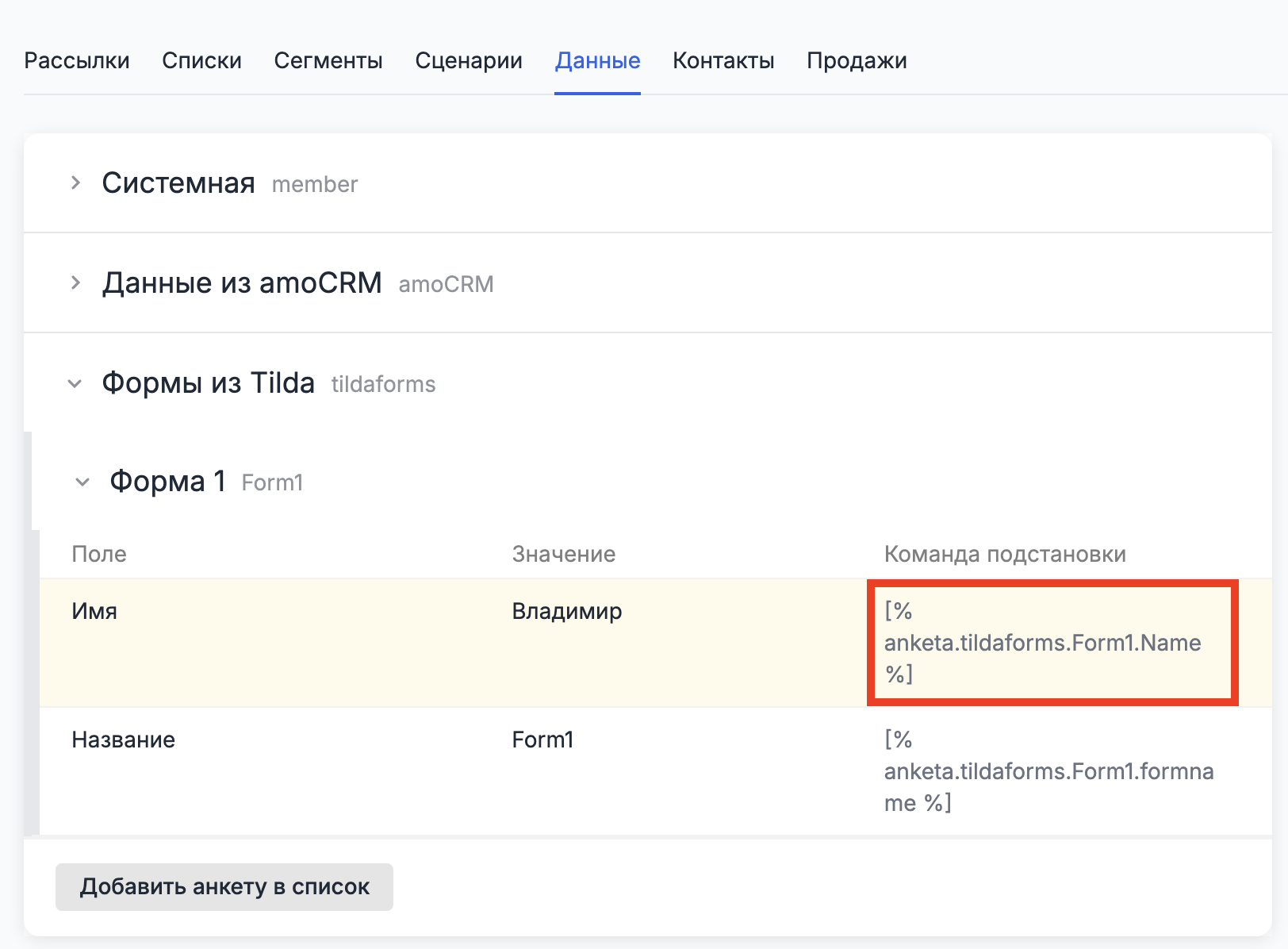
Task: Select the Form1 value in Название row
Action: pos(542,740)
